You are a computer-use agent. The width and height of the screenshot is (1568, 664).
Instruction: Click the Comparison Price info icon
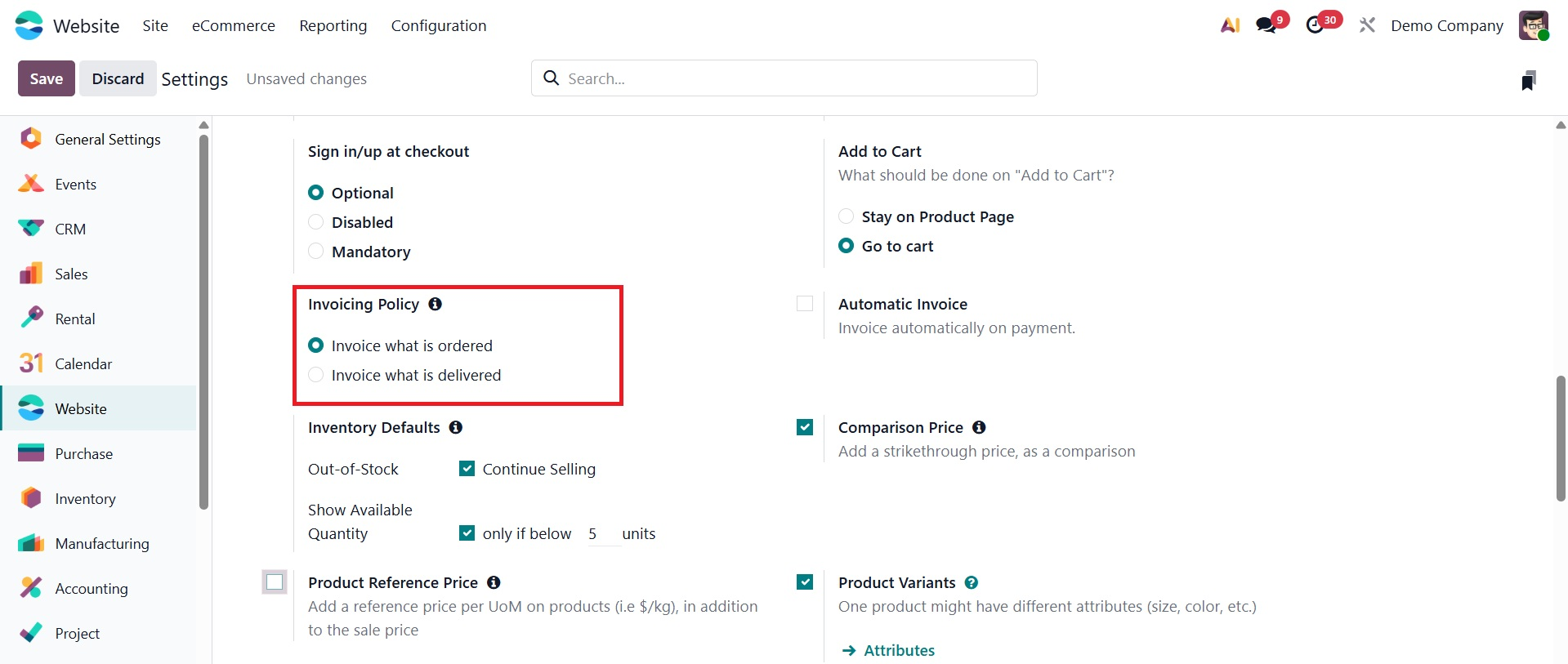click(x=979, y=427)
